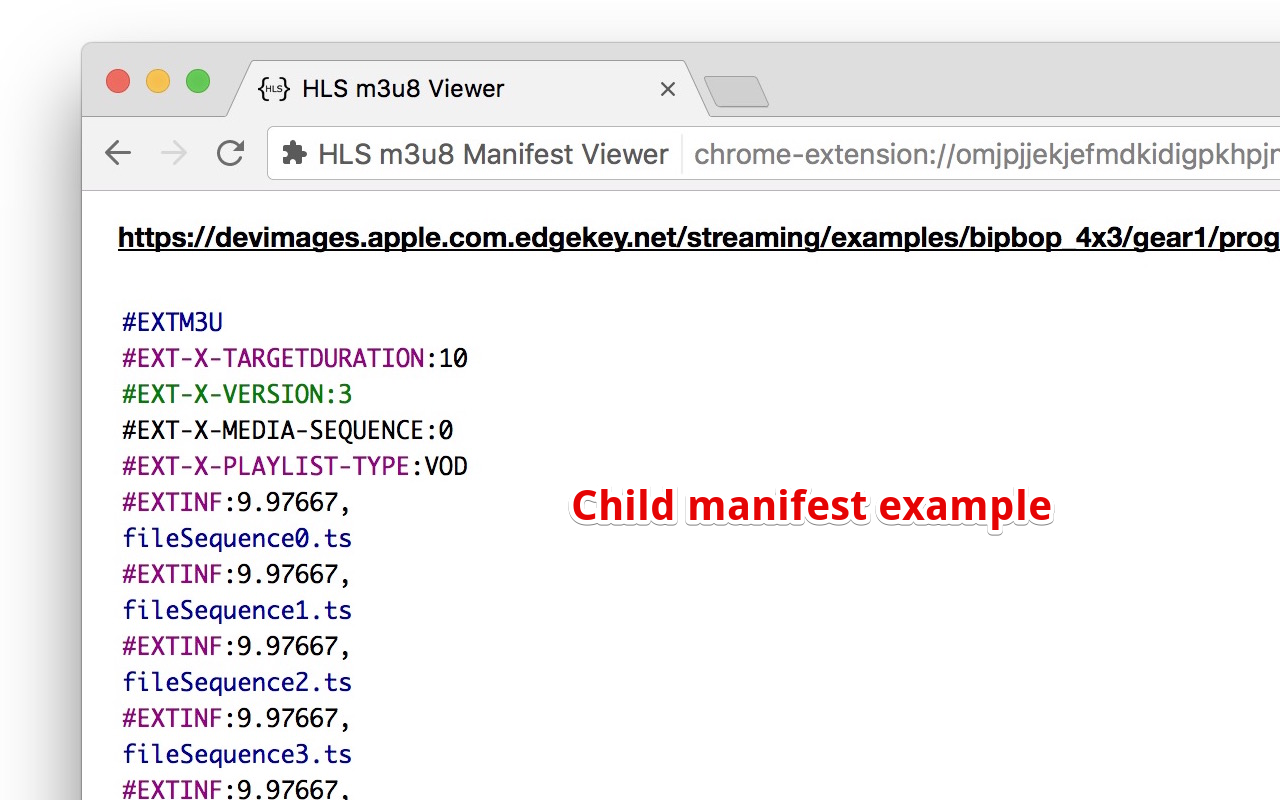Image resolution: width=1280 pixels, height=800 pixels.
Task: Maximize the window with the green button
Action: [198, 81]
